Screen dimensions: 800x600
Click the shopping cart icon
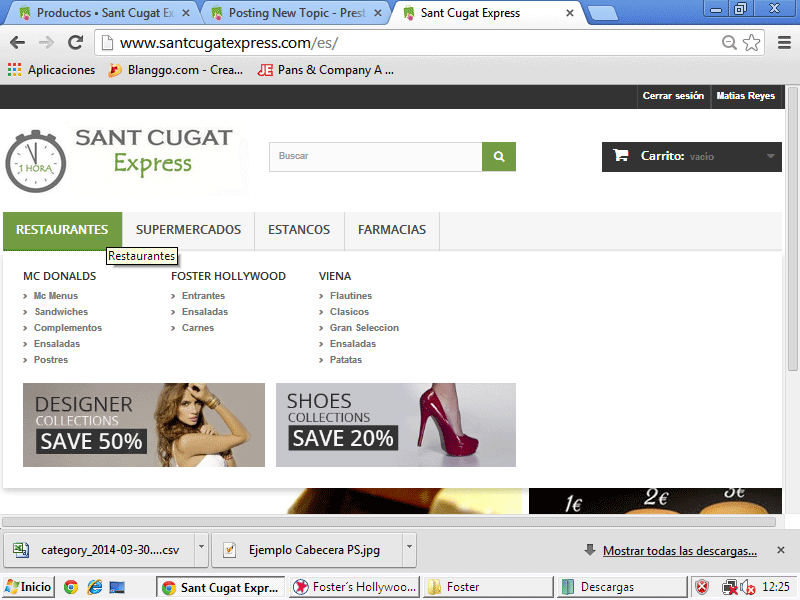(620, 155)
